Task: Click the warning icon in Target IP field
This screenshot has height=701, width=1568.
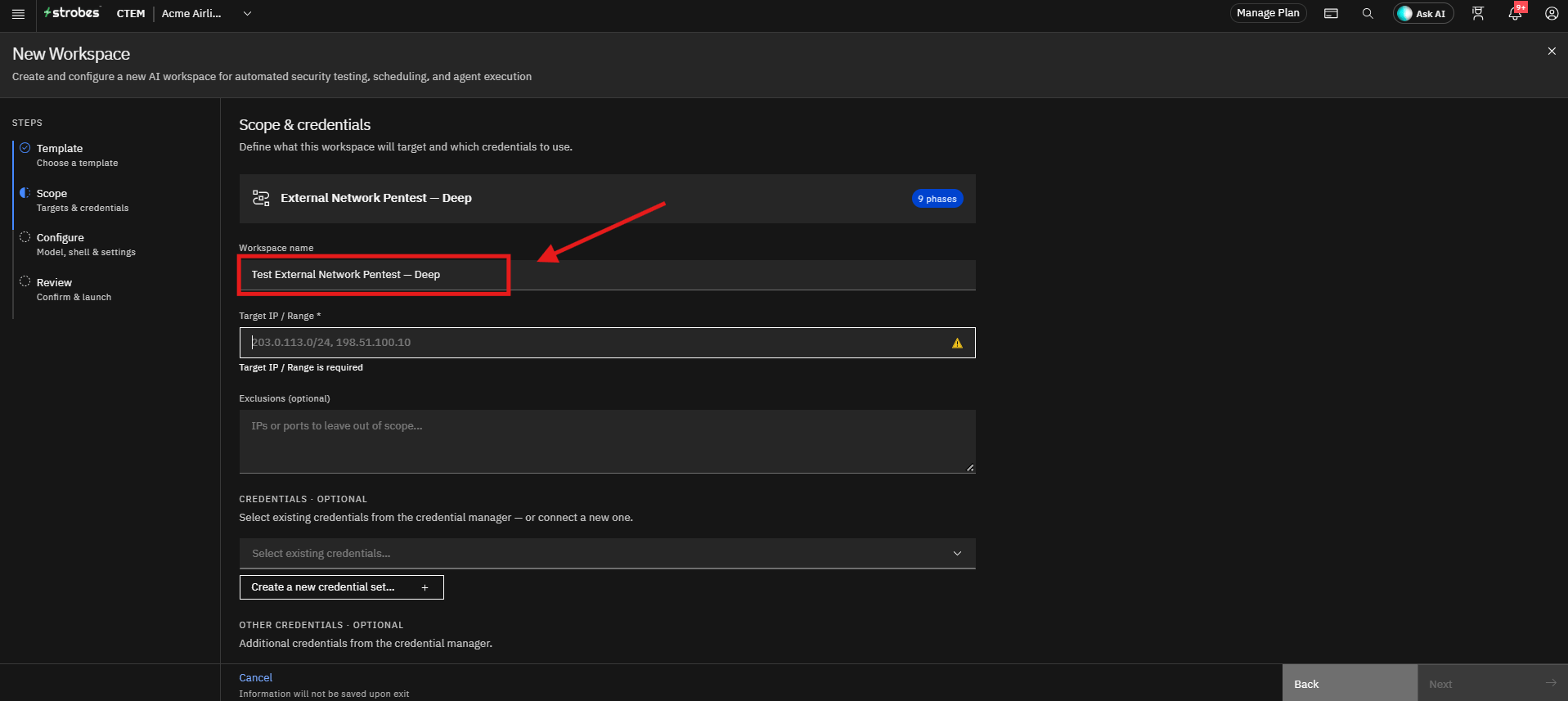Action: [957, 343]
